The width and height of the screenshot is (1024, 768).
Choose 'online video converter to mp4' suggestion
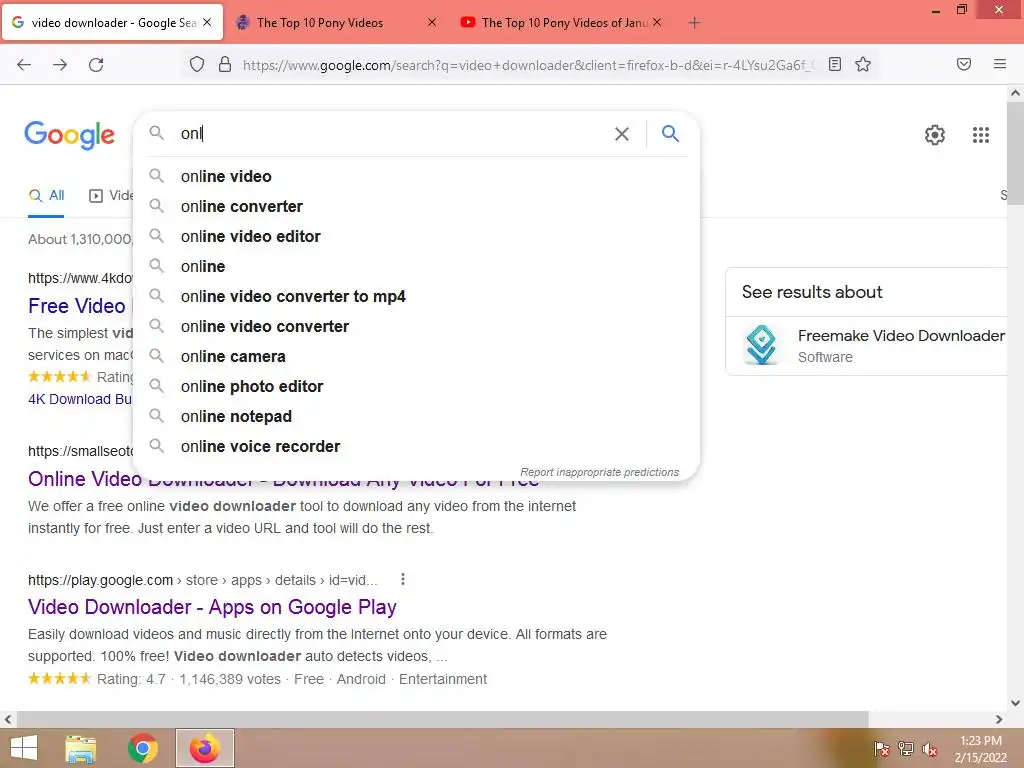[417, 296]
